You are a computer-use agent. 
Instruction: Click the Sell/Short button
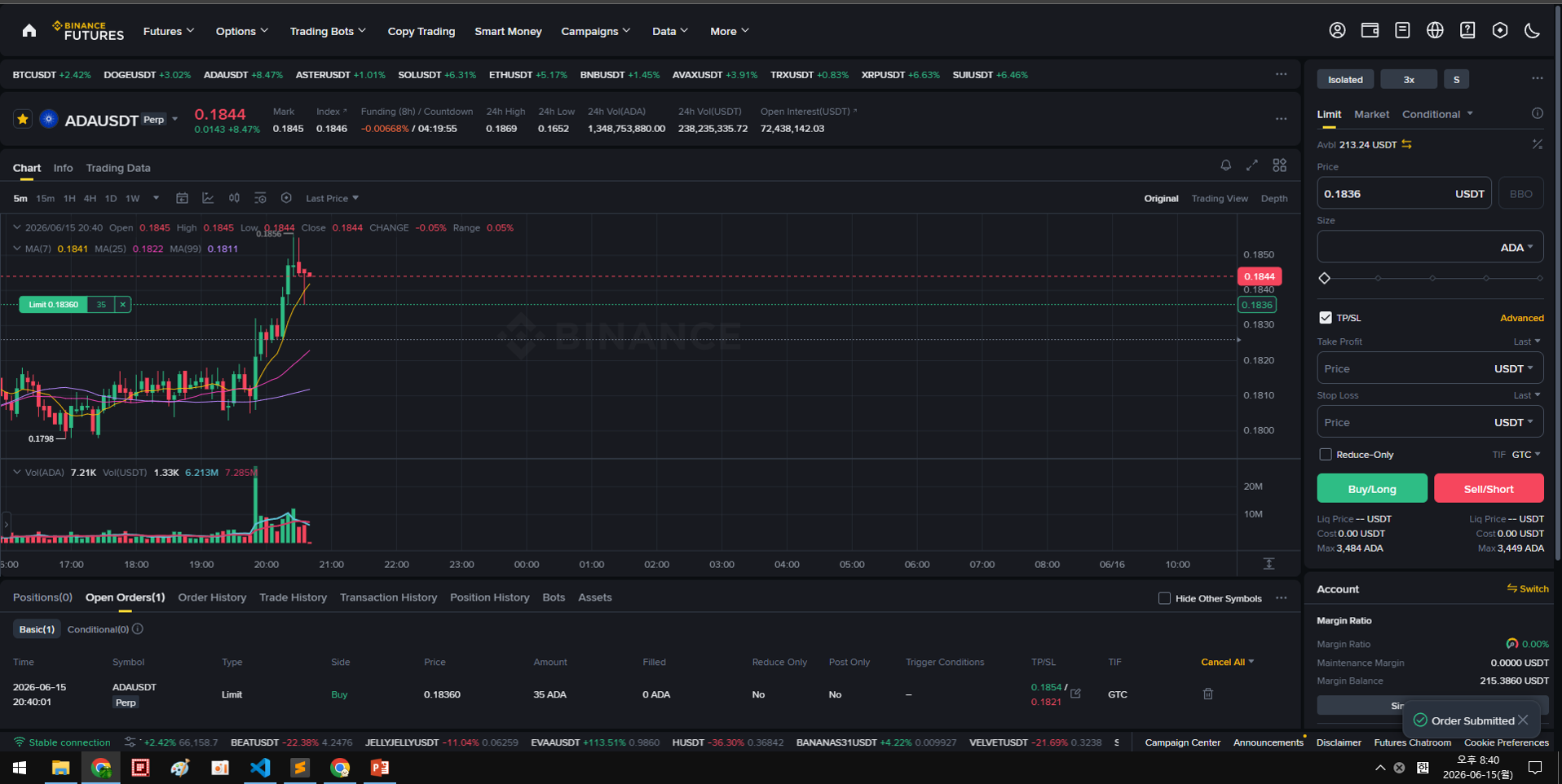pyautogui.click(x=1489, y=488)
